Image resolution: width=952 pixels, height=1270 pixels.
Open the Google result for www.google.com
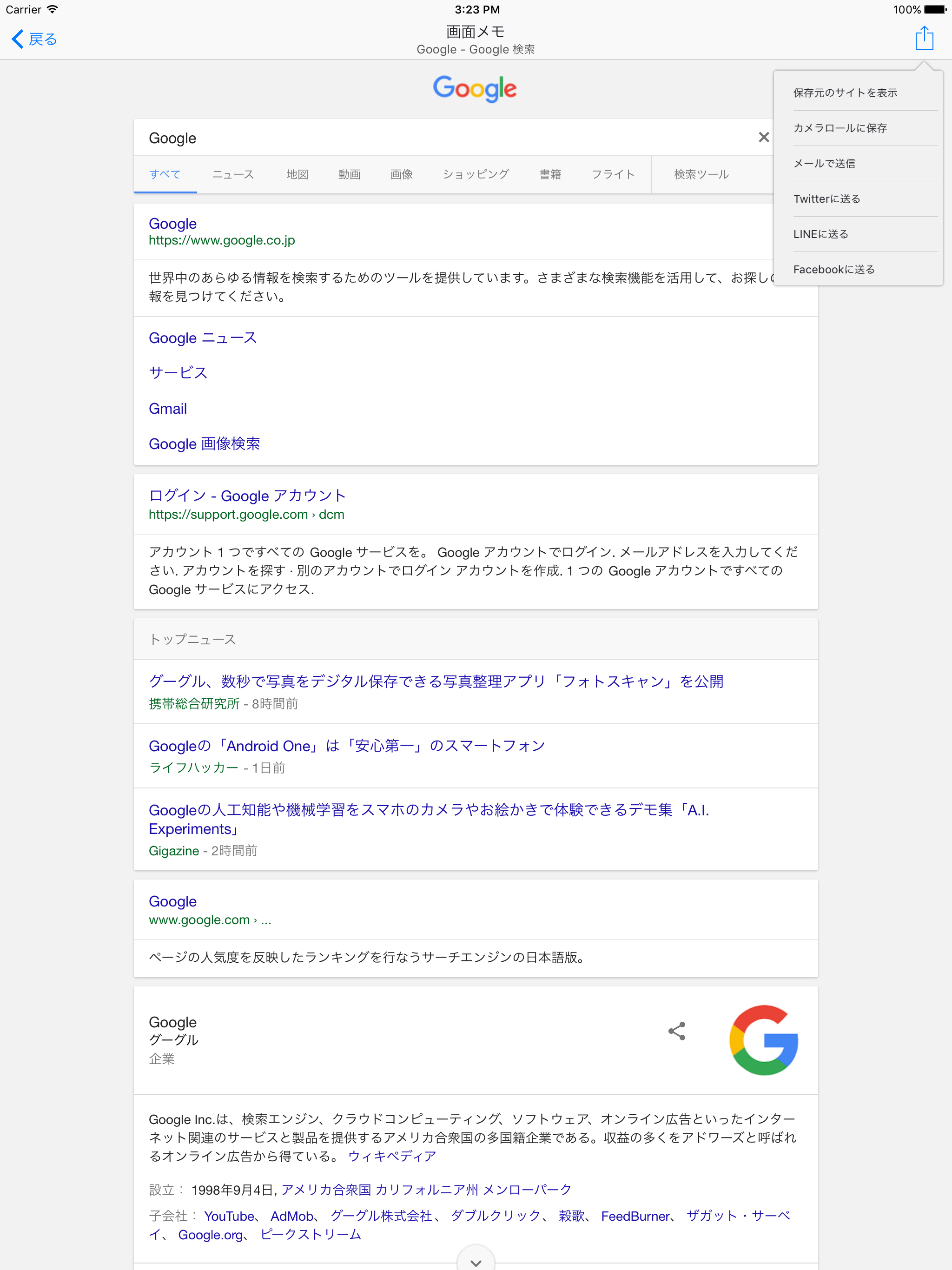point(172,901)
